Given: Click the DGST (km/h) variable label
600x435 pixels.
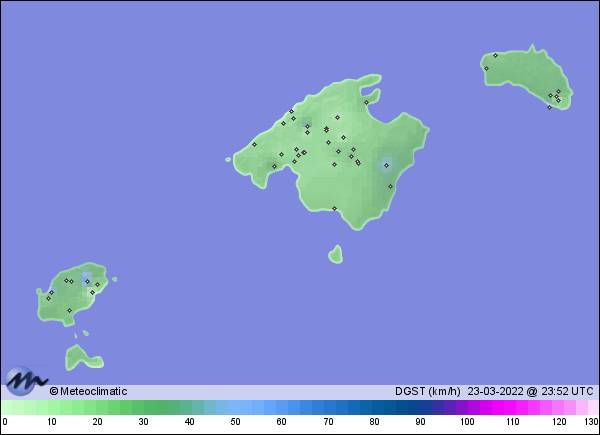Looking at the screenshot, I should point(427,391).
